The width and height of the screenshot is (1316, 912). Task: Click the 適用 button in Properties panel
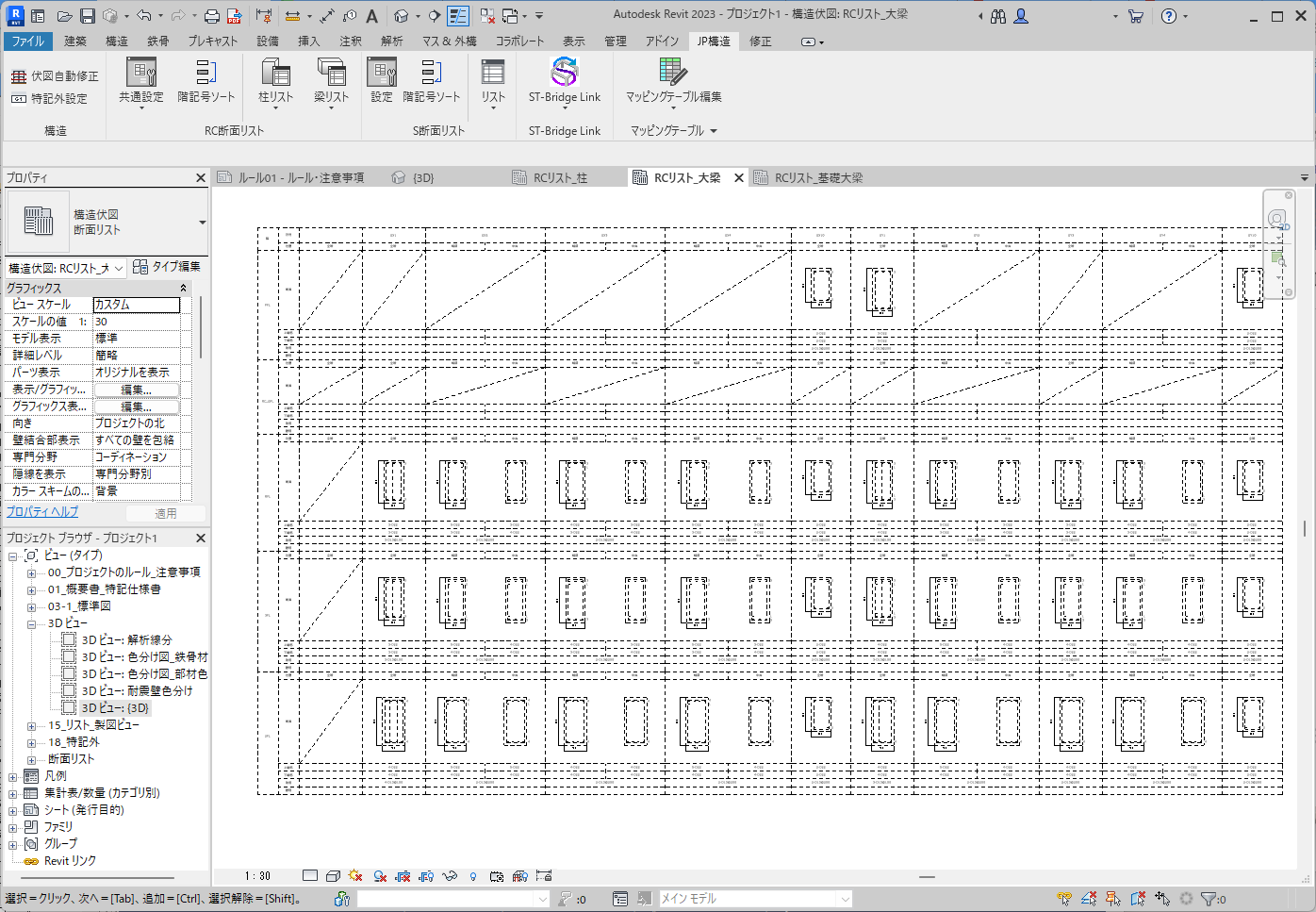pos(166,513)
